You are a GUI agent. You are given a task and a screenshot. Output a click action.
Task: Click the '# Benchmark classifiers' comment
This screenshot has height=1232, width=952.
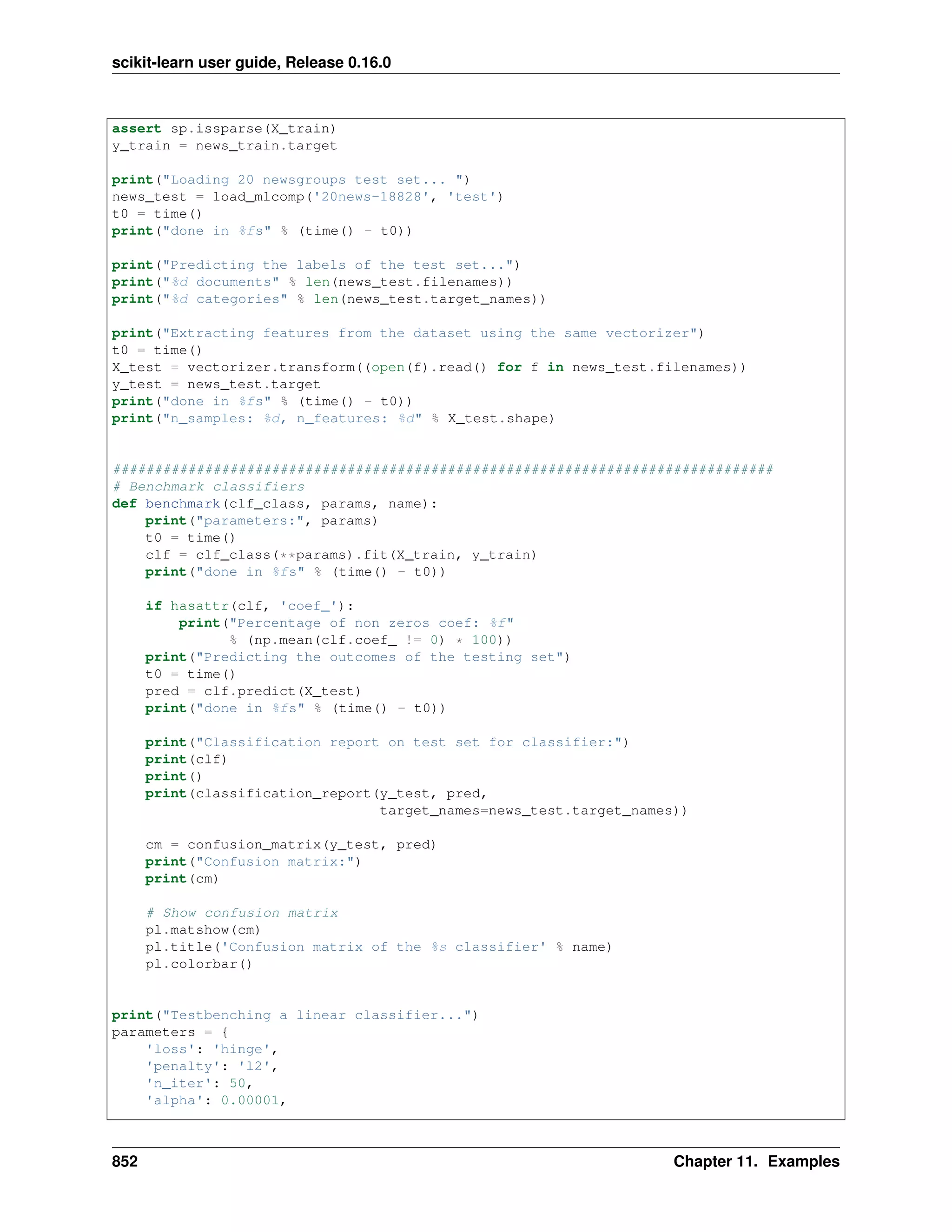208,487
